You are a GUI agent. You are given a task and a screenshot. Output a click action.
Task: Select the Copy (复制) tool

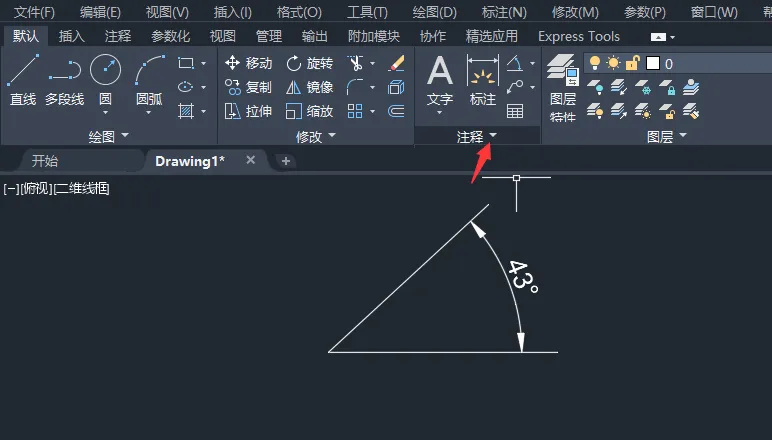[248, 87]
